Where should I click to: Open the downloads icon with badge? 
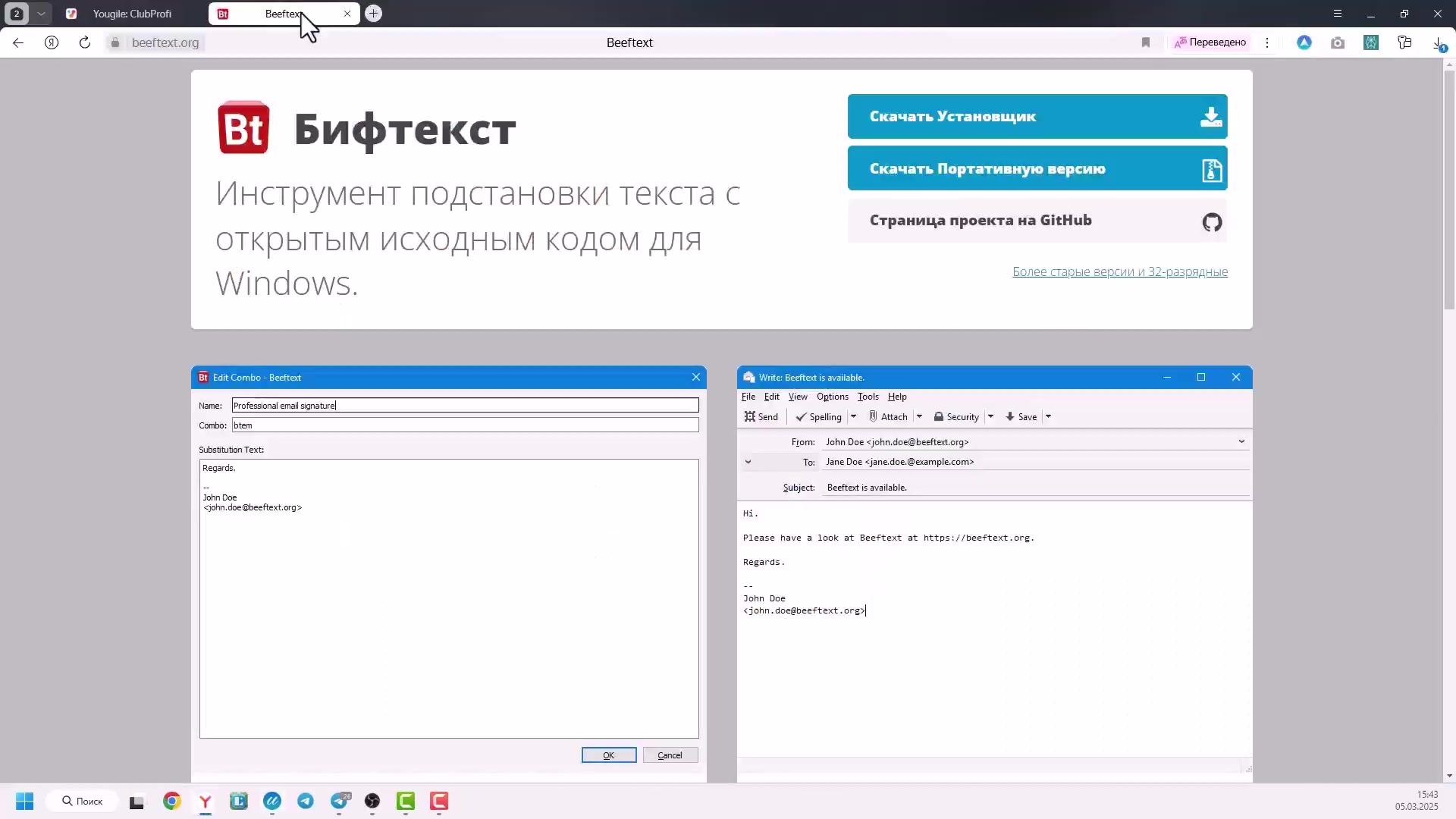pyautogui.click(x=1438, y=43)
